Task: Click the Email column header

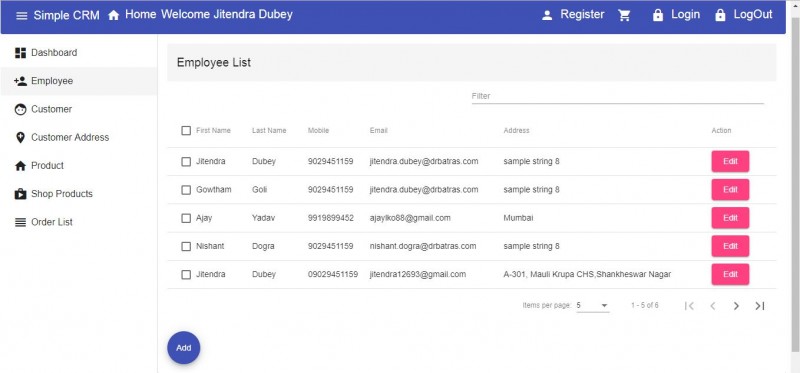Action: tap(379, 131)
